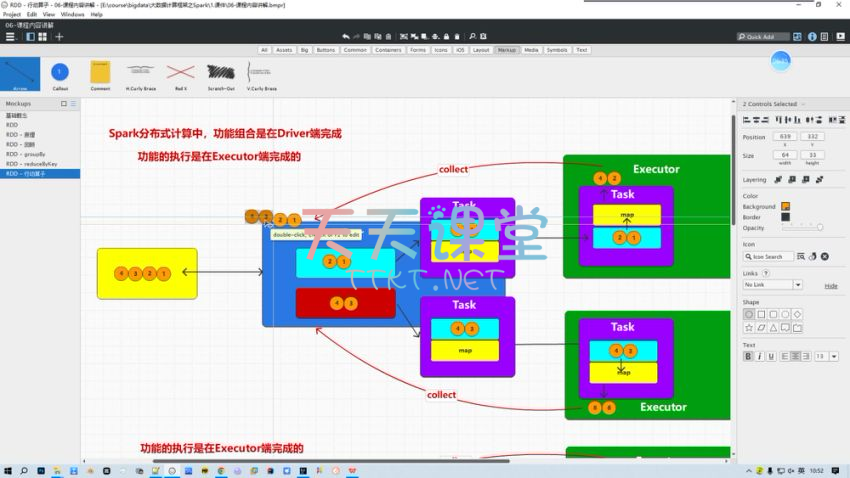Choose the Scratch-Out markup element
Screen dimensions: 850x478
click(220, 72)
